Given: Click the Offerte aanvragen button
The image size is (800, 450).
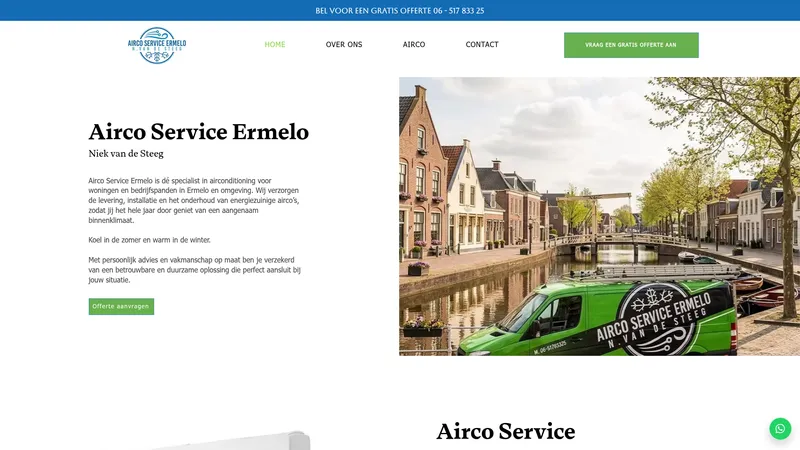Looking at the screenshot, I should [x=121, y=306].
